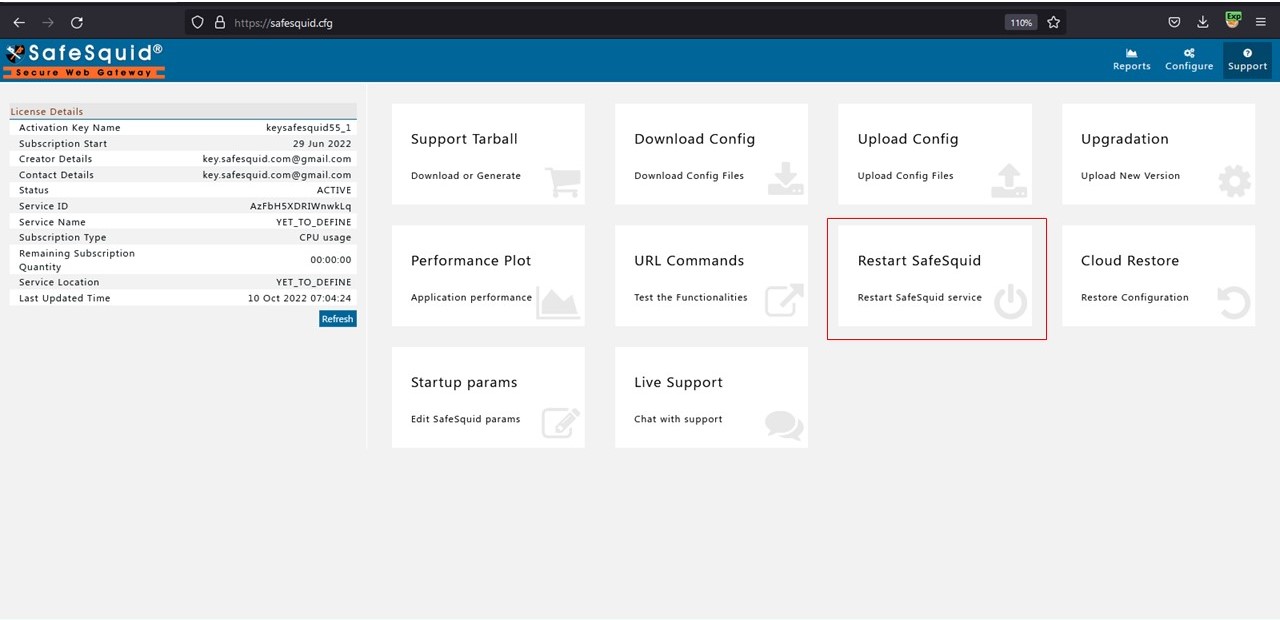
Task: Click the Creator Details email address
Action: click(x=277, y=159)
